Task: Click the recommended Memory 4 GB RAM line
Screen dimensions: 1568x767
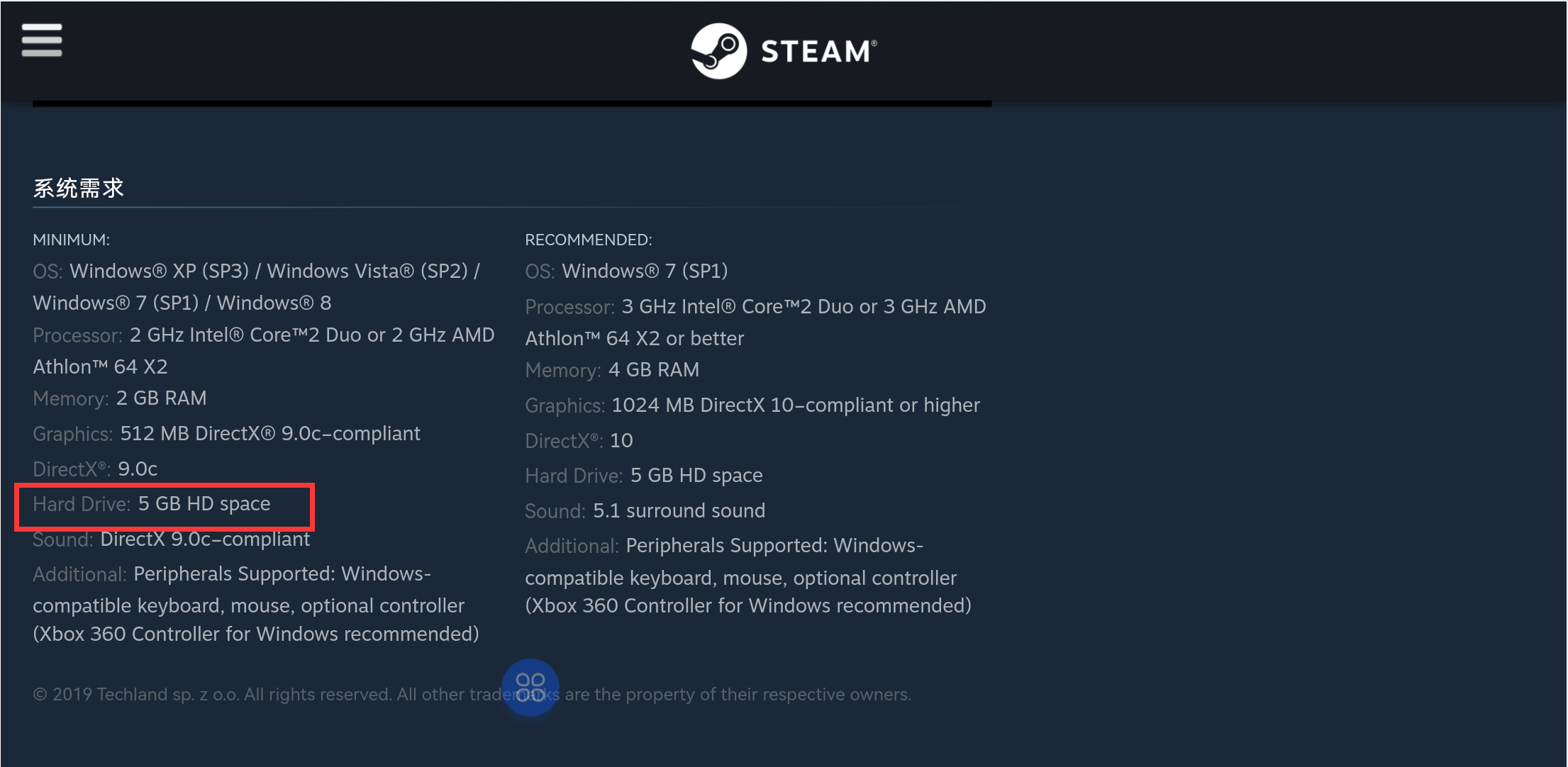Action: (x=612, y=370)
